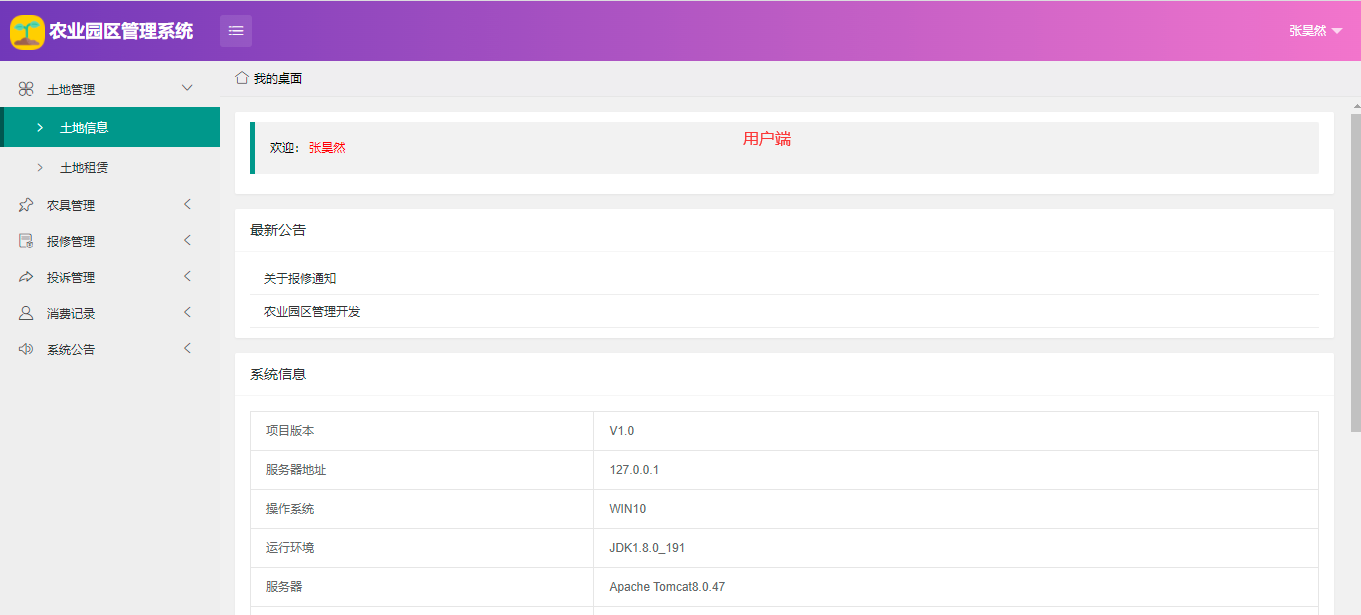
Task: Click the red 用户端 label
Action: pyautogui.click(x=767, y=139)
